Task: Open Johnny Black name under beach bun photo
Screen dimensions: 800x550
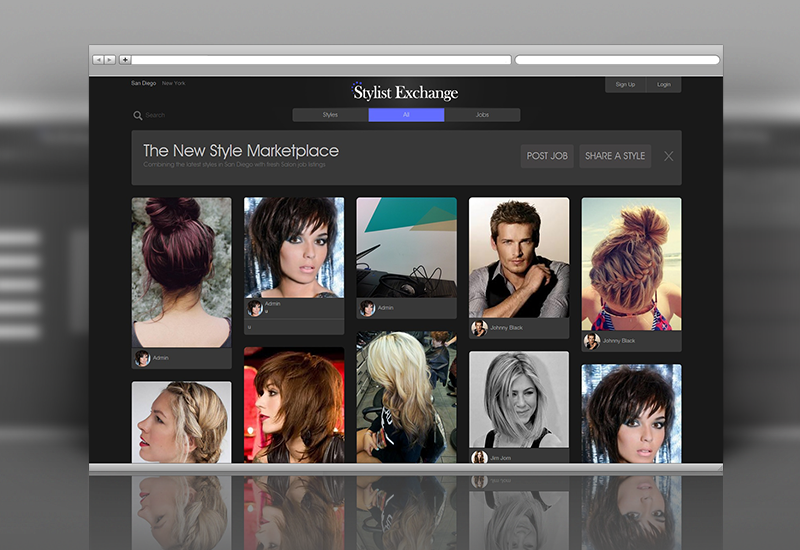Action: point(618,341)
